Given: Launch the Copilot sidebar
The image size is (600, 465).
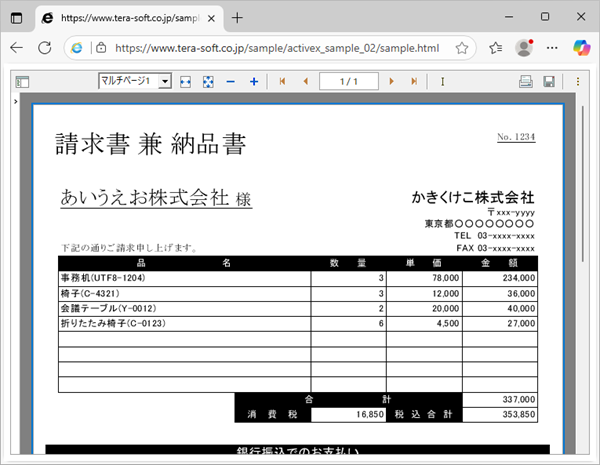Looking at the screenshot, I should (581, 48).
